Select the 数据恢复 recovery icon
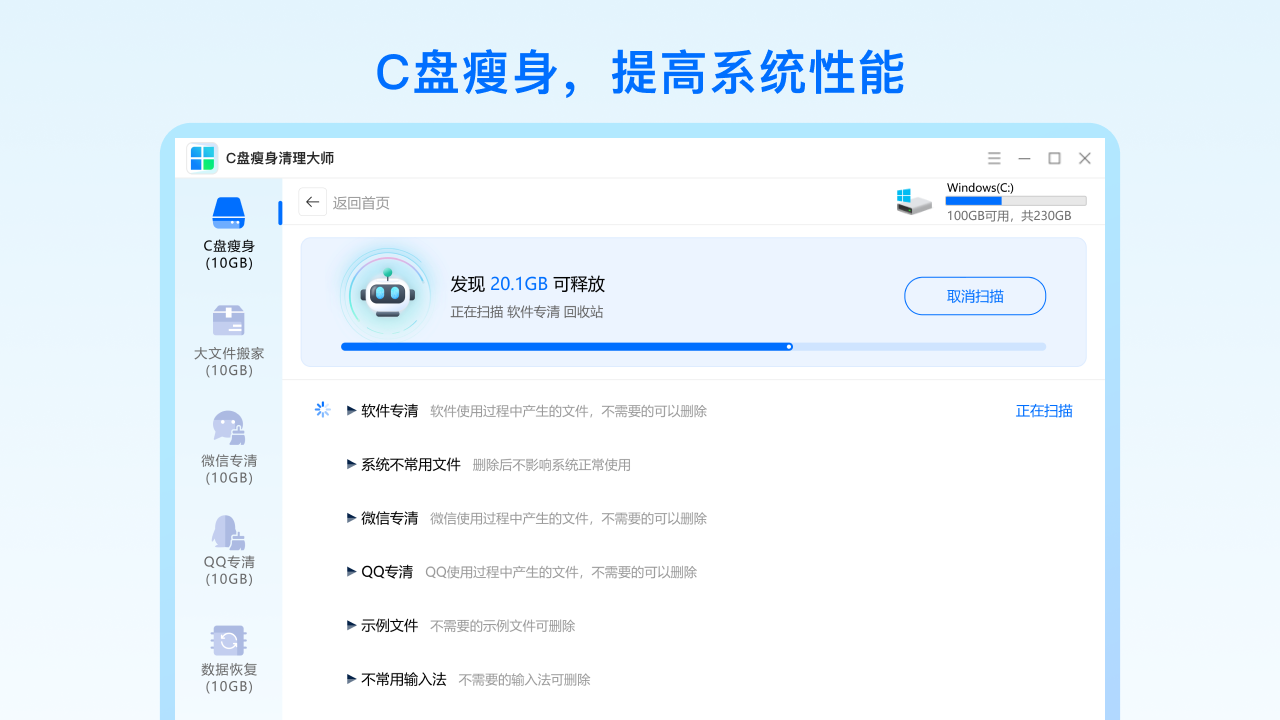 coord(229,640)
